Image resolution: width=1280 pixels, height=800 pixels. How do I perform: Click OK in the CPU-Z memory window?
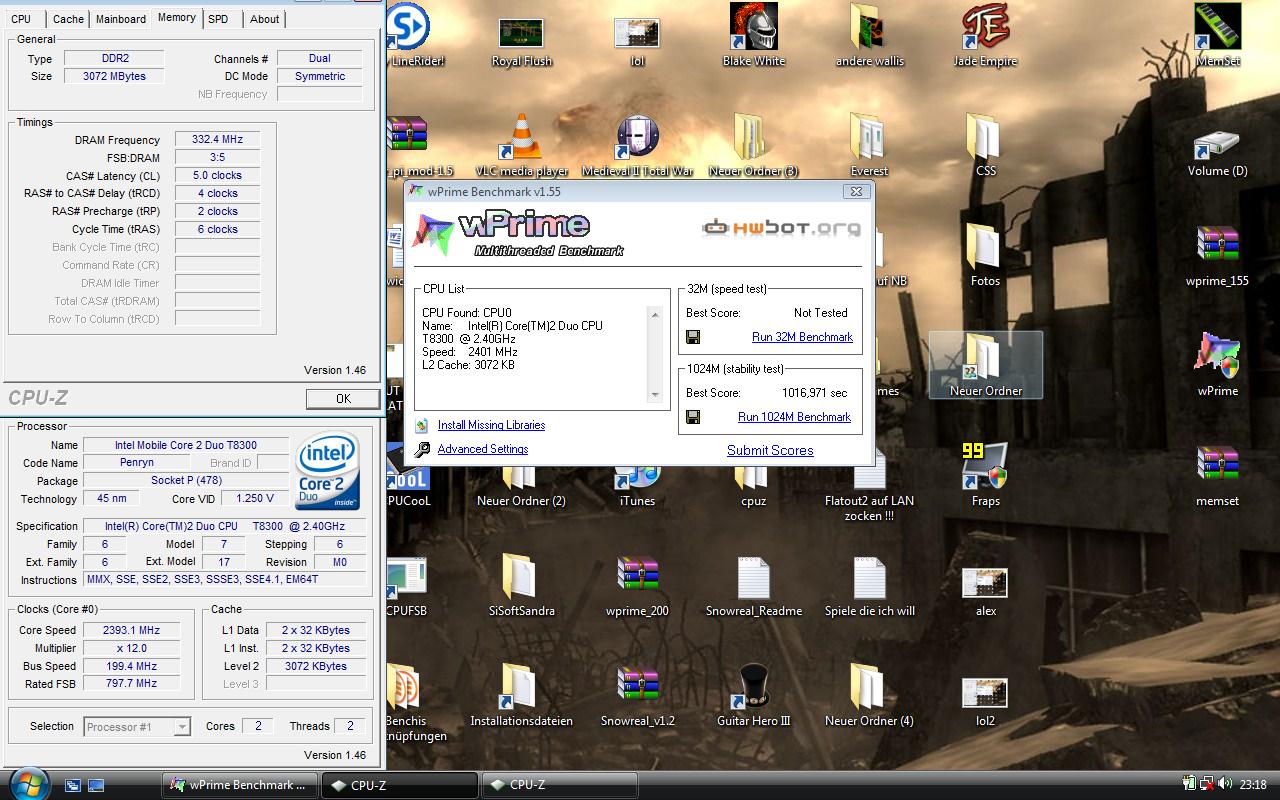coord(343,398)
